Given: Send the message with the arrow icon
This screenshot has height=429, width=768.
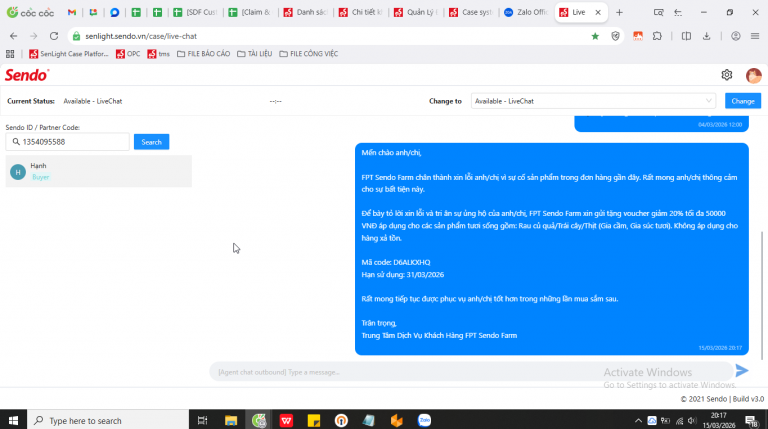Looking at the screenshot, I should tap(742, 371).
